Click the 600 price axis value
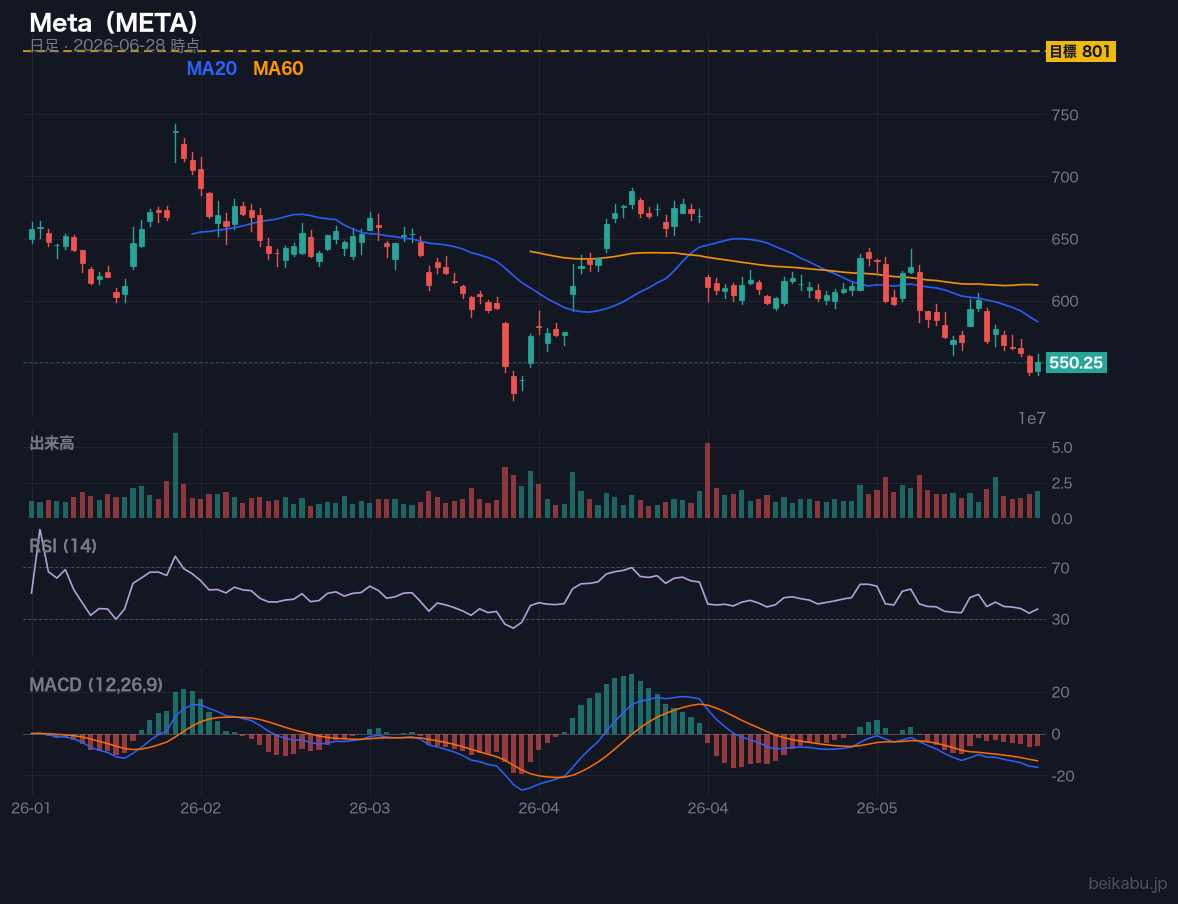Viewport: 1178px width, 904px height. (1065, 301)
